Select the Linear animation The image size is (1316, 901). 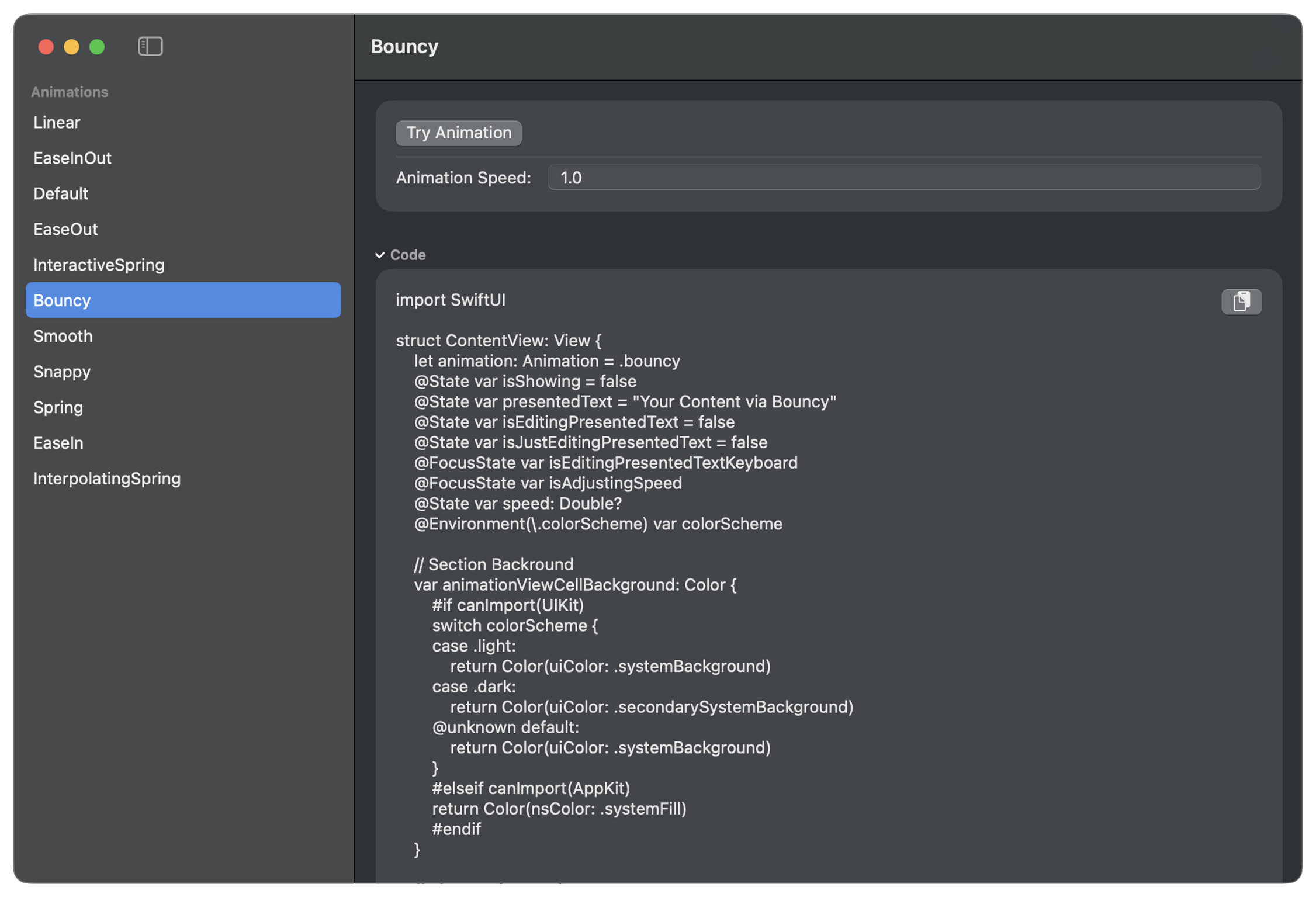coord(57,122)
